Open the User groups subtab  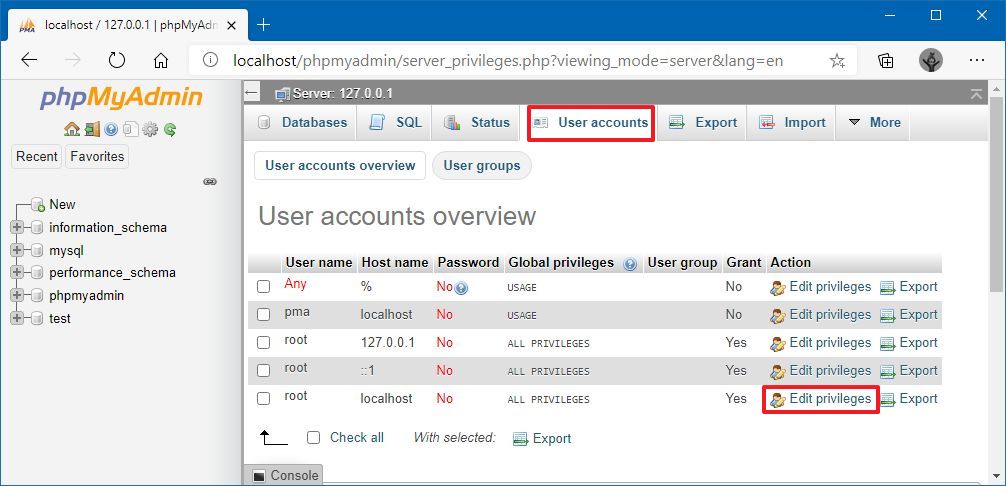482,165
